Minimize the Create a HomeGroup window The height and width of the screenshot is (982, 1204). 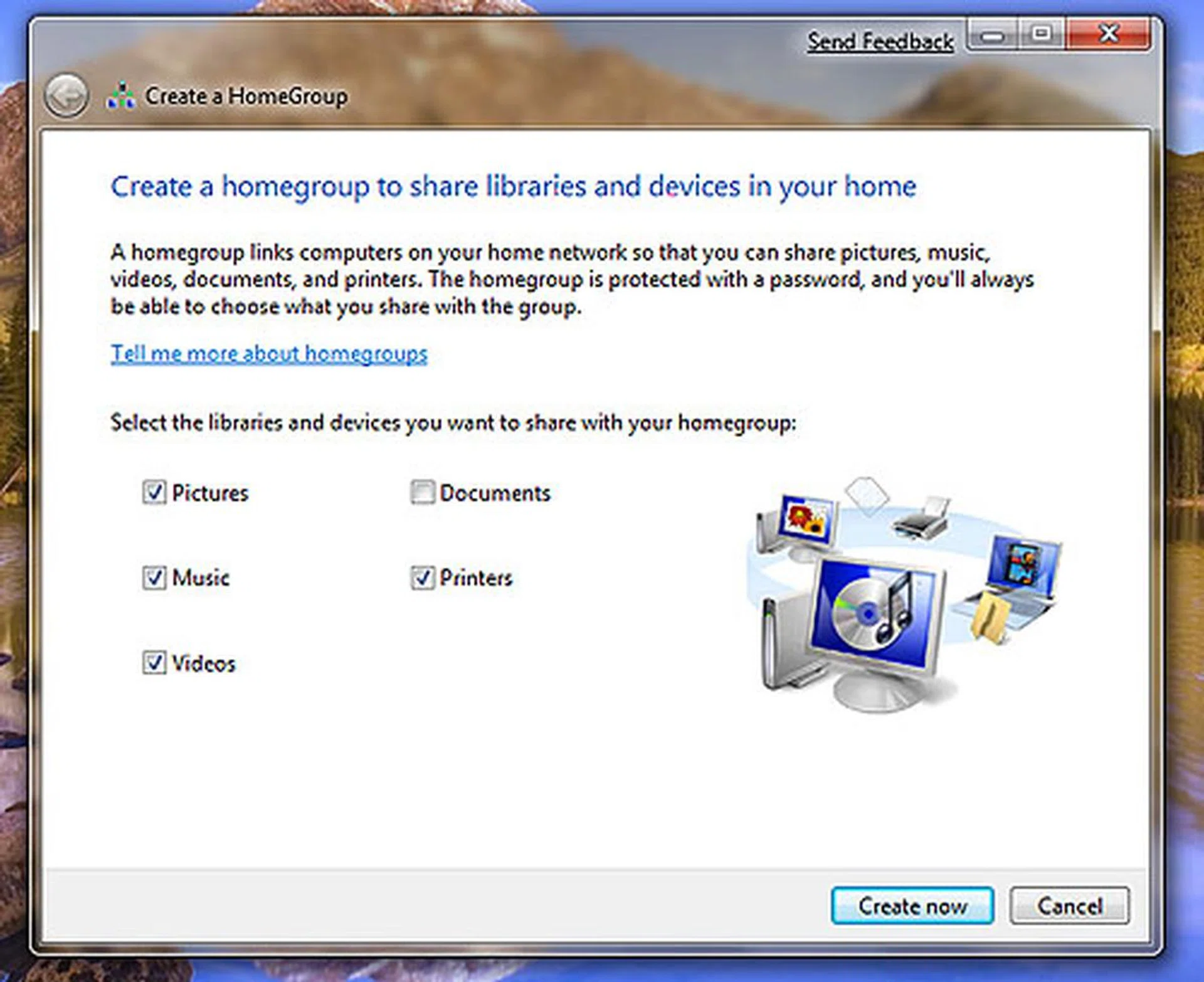click(993, 35)
